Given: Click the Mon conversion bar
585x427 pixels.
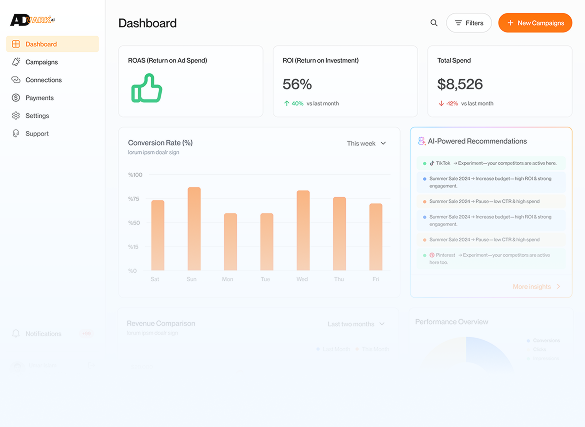Looking at the screenshot, I should (230, 242).
